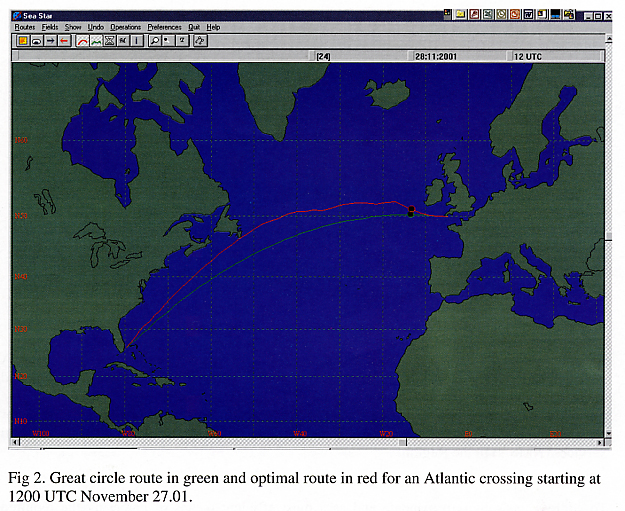
Task: Click the orange clock shortcut icon
Action: click(x=515, y=15)
